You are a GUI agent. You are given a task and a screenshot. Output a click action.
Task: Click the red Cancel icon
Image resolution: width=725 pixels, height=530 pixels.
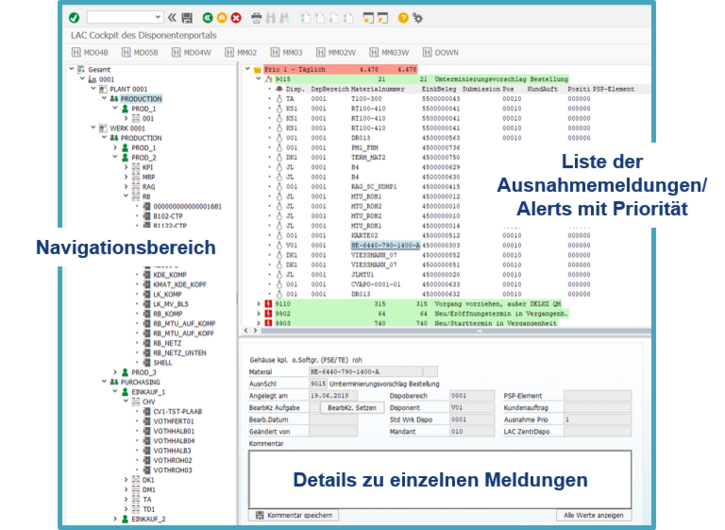[x=236, y=17]
